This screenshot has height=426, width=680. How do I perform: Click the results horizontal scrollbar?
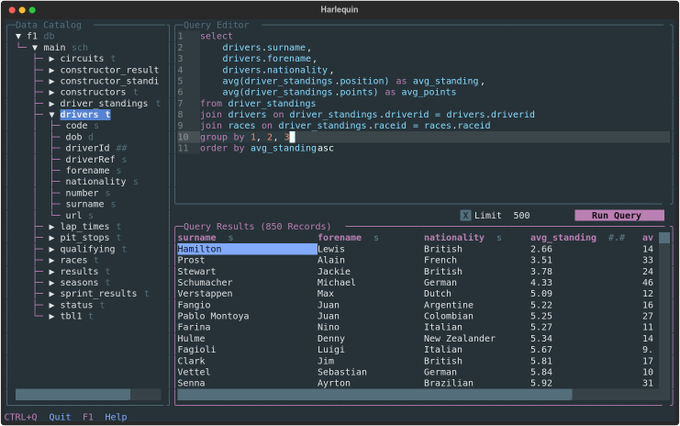pos(375,394)
